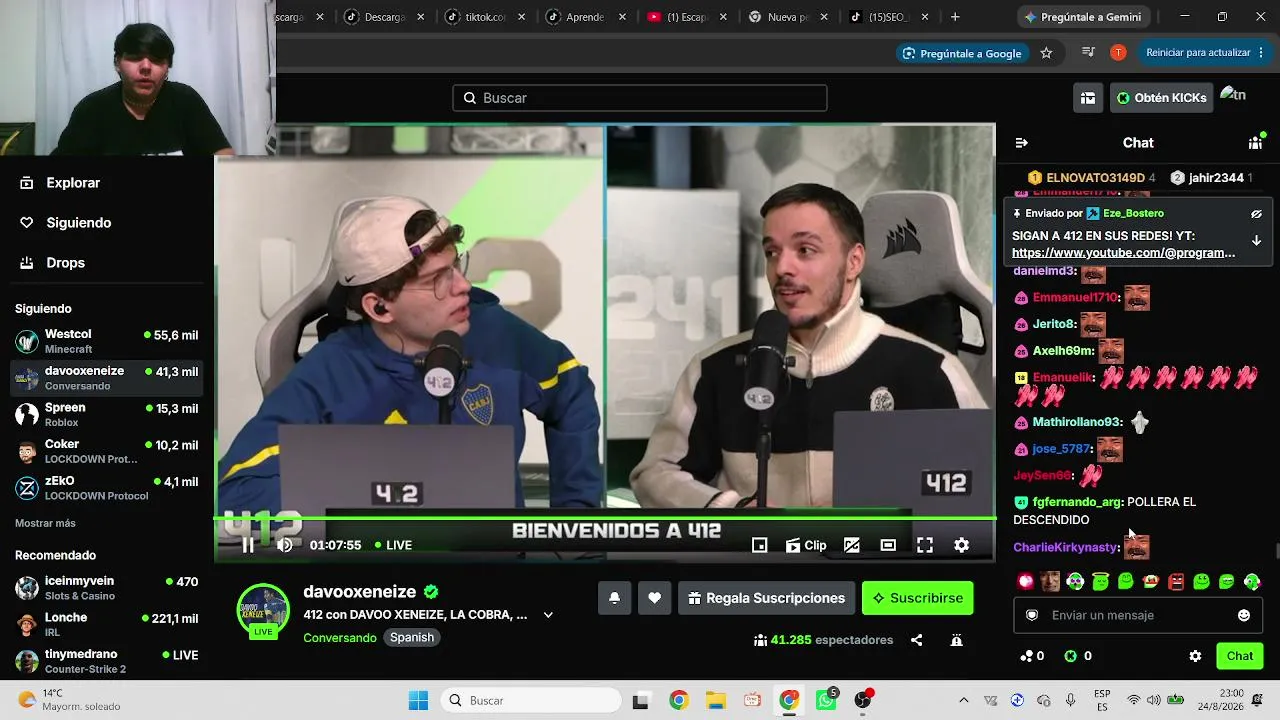Toggle the overlay-off icon beside Clip
This screenshot has width=1280, height=720.
point(852,545)
